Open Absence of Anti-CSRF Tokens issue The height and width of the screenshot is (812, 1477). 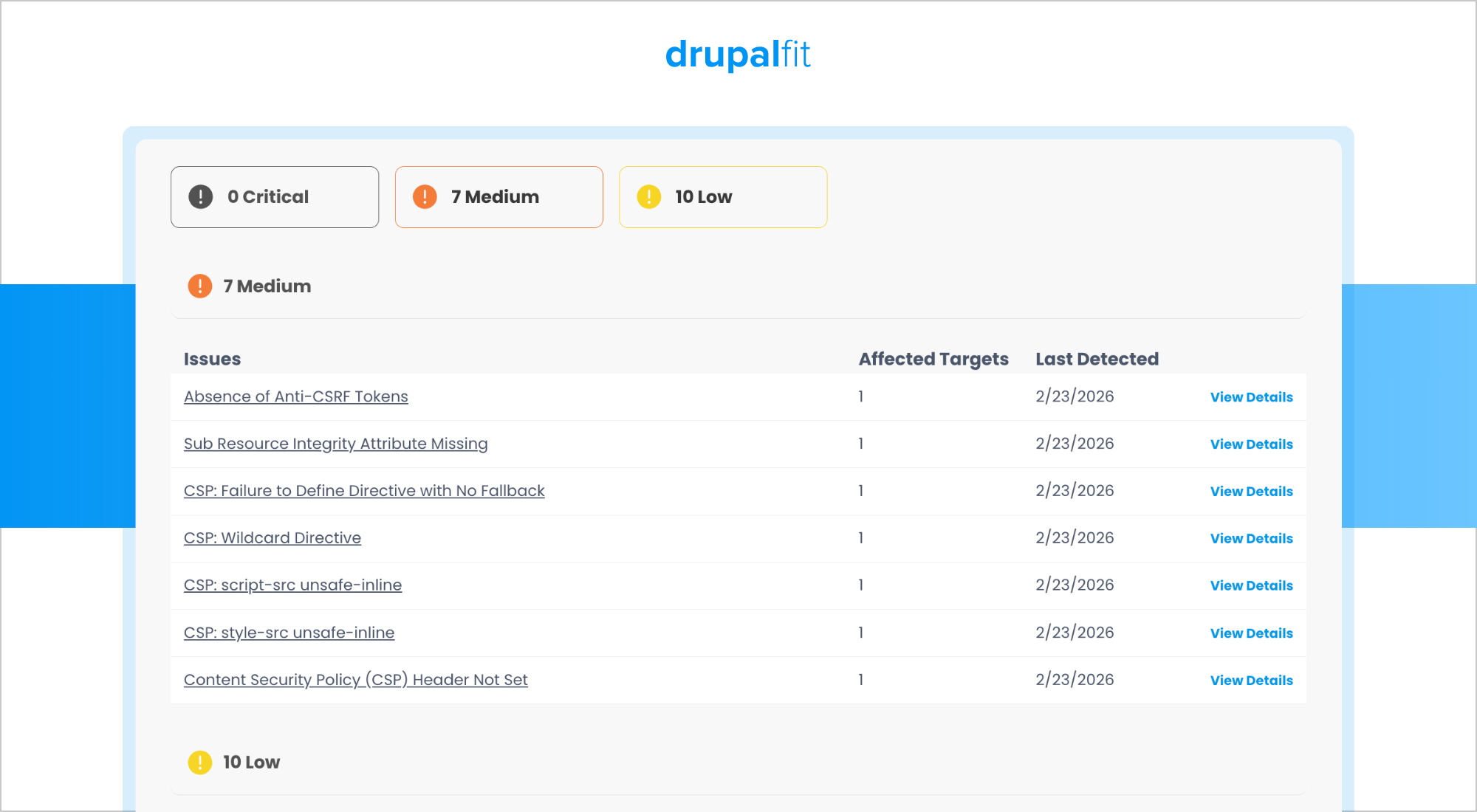click(295, 397)
